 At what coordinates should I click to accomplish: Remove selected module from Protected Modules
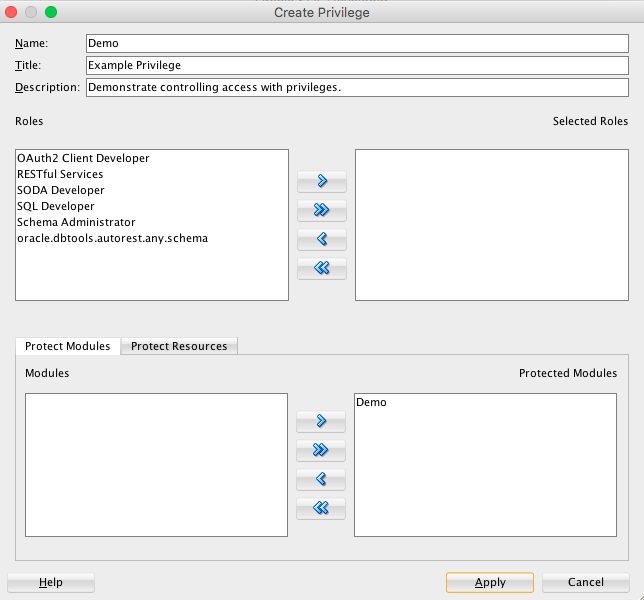[x=321, y=479]
